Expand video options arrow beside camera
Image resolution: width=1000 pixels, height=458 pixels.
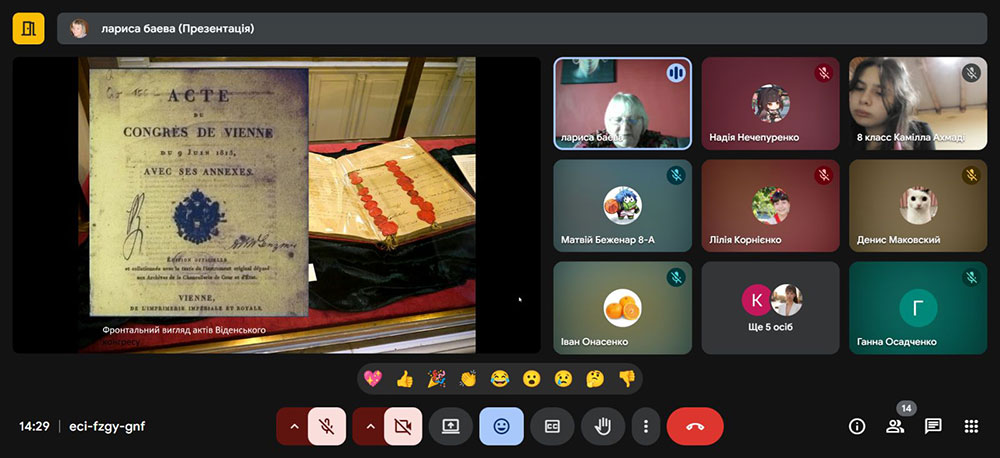370,426
